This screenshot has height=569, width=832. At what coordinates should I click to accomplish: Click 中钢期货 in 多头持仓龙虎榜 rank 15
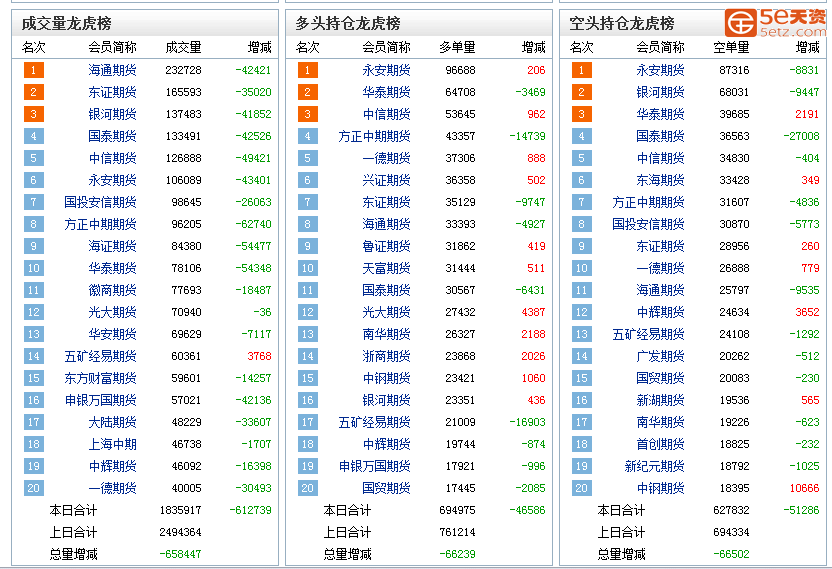[x=386, y=378]
